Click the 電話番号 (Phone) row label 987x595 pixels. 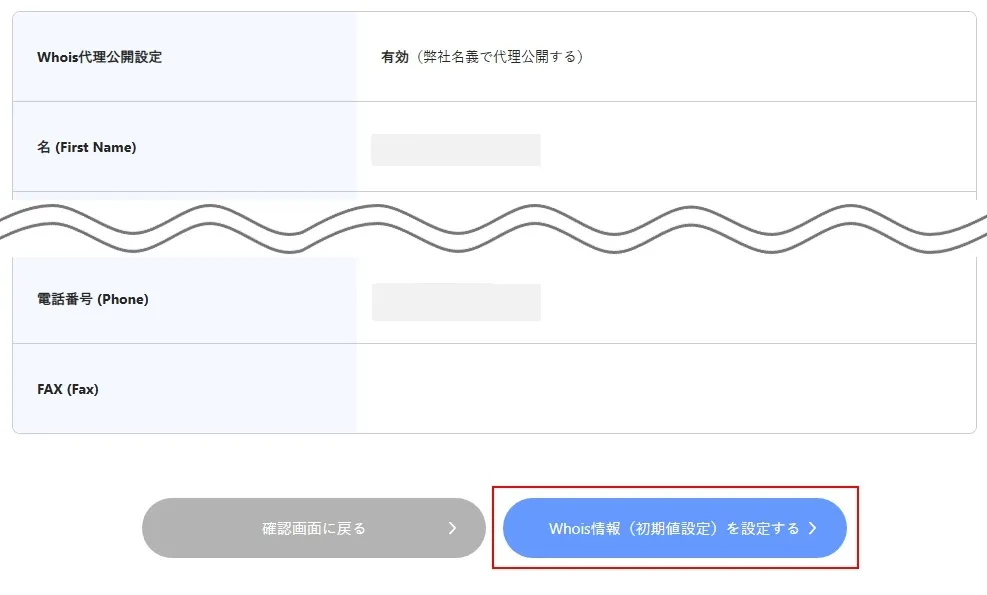(93, 299)
